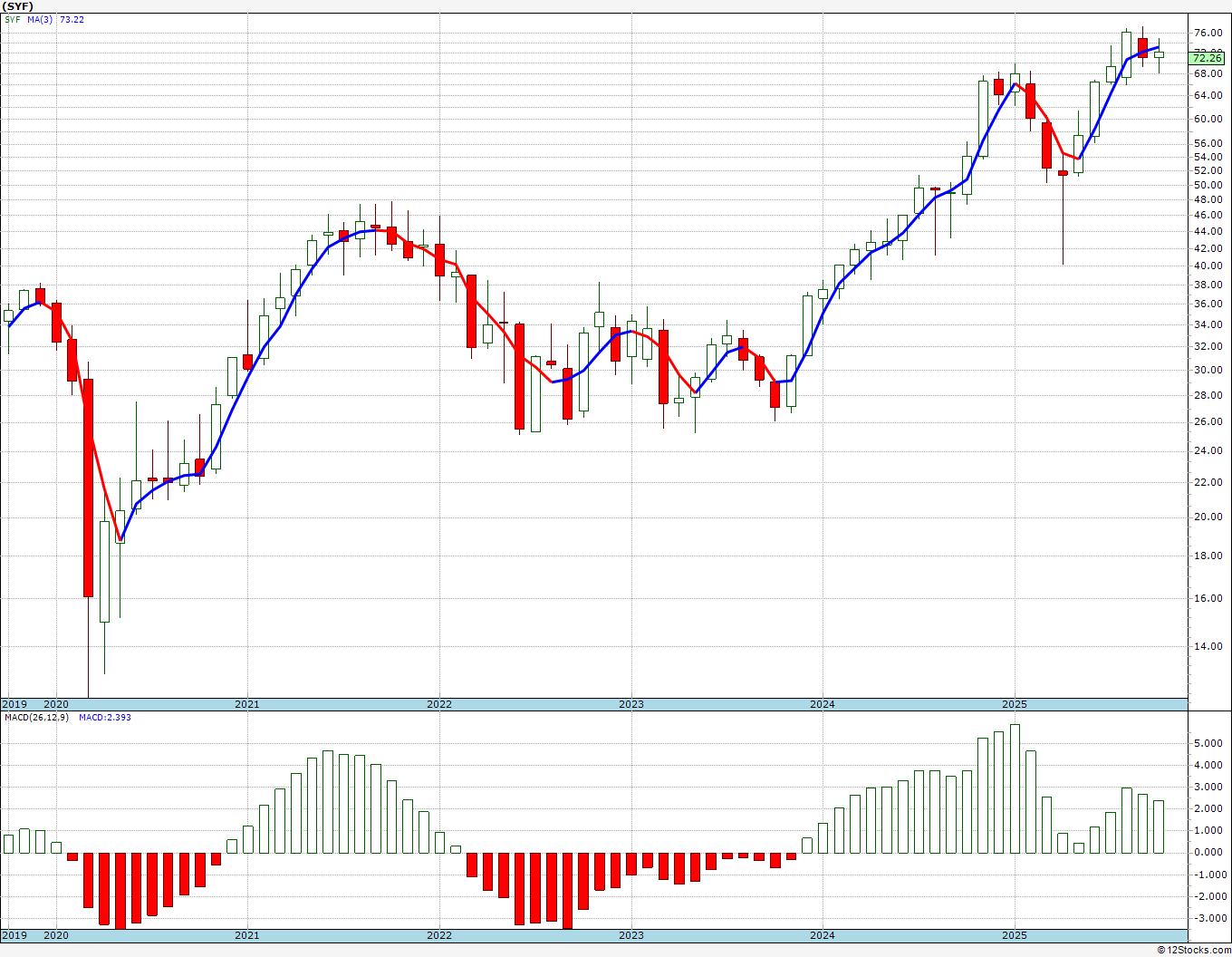Click the 1.000 MACD axis label
This screenshot has width=1232, height=957.
(x=1210, y=831)
